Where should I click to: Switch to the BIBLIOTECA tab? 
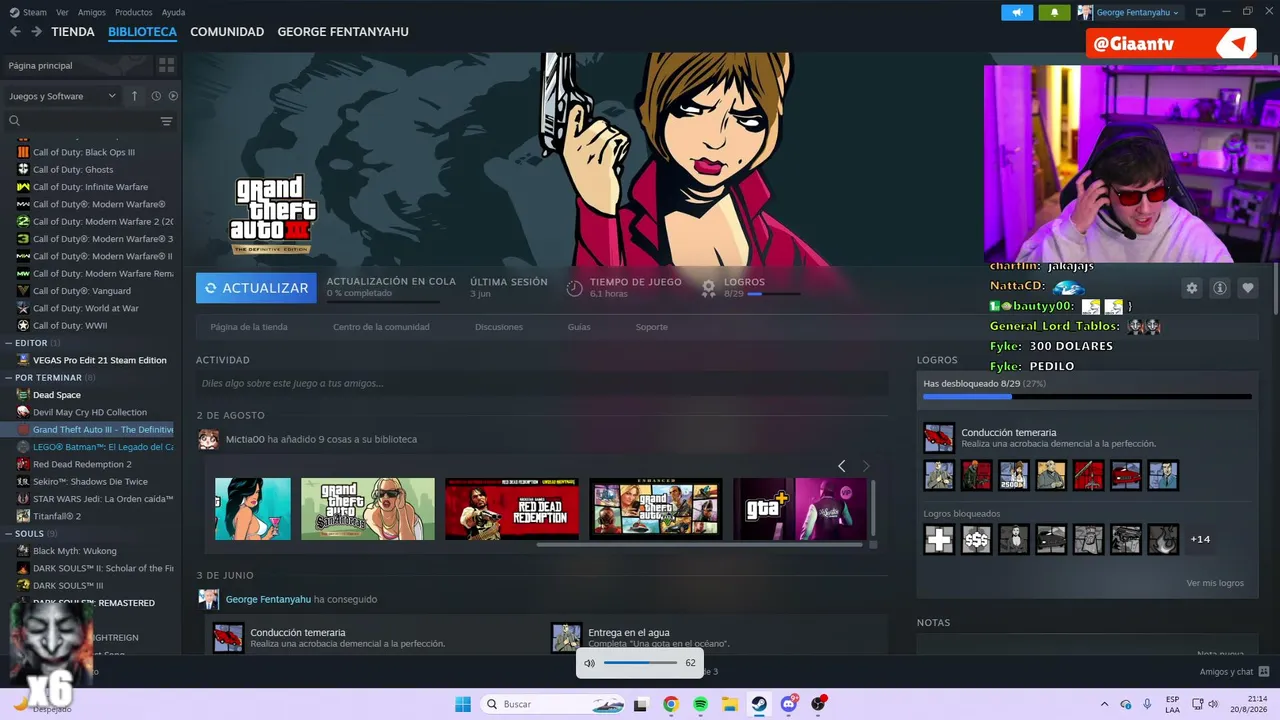pyautogui.click(x=142, y=32)
